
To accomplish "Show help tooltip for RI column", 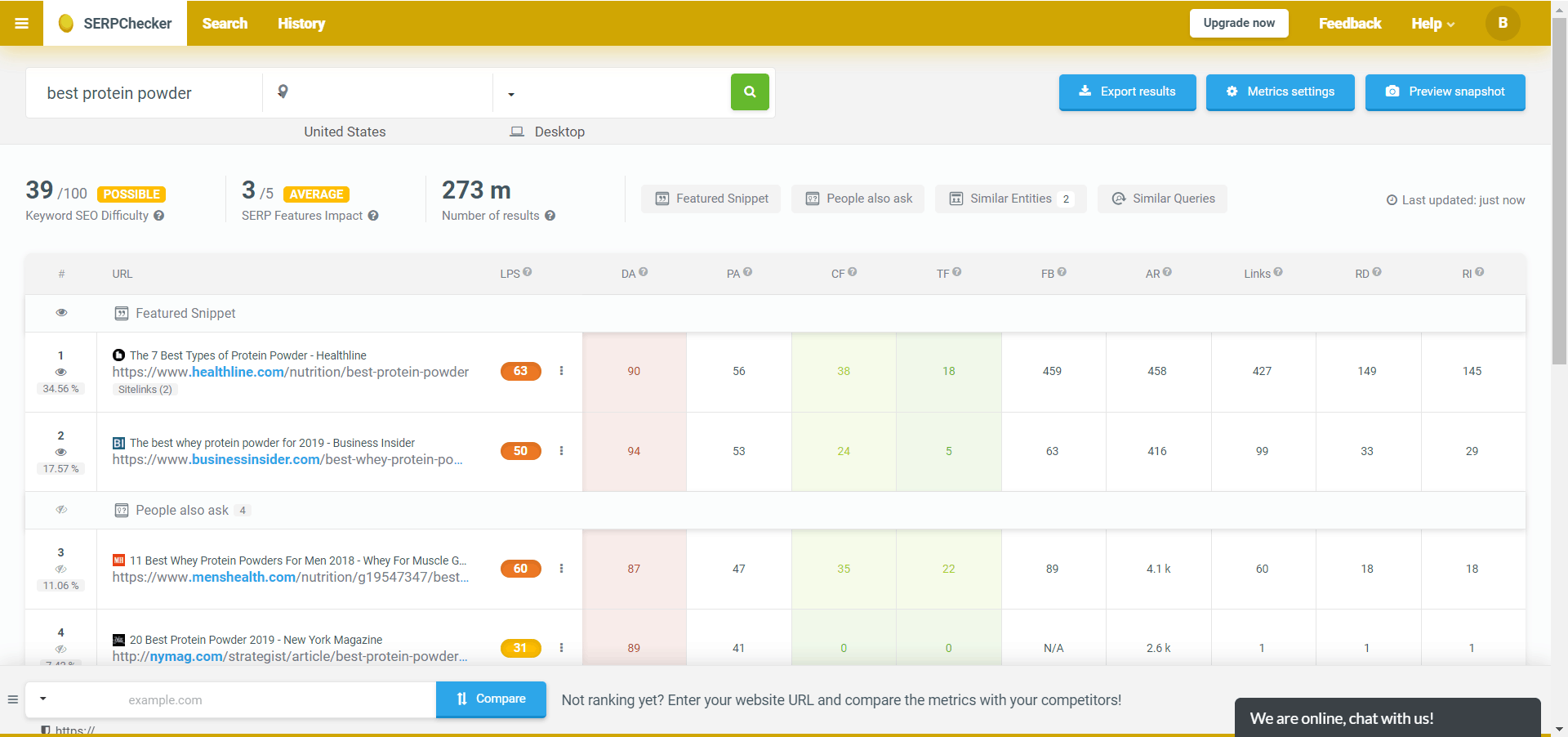I will pyautogui.click(x=1480, y=272).
